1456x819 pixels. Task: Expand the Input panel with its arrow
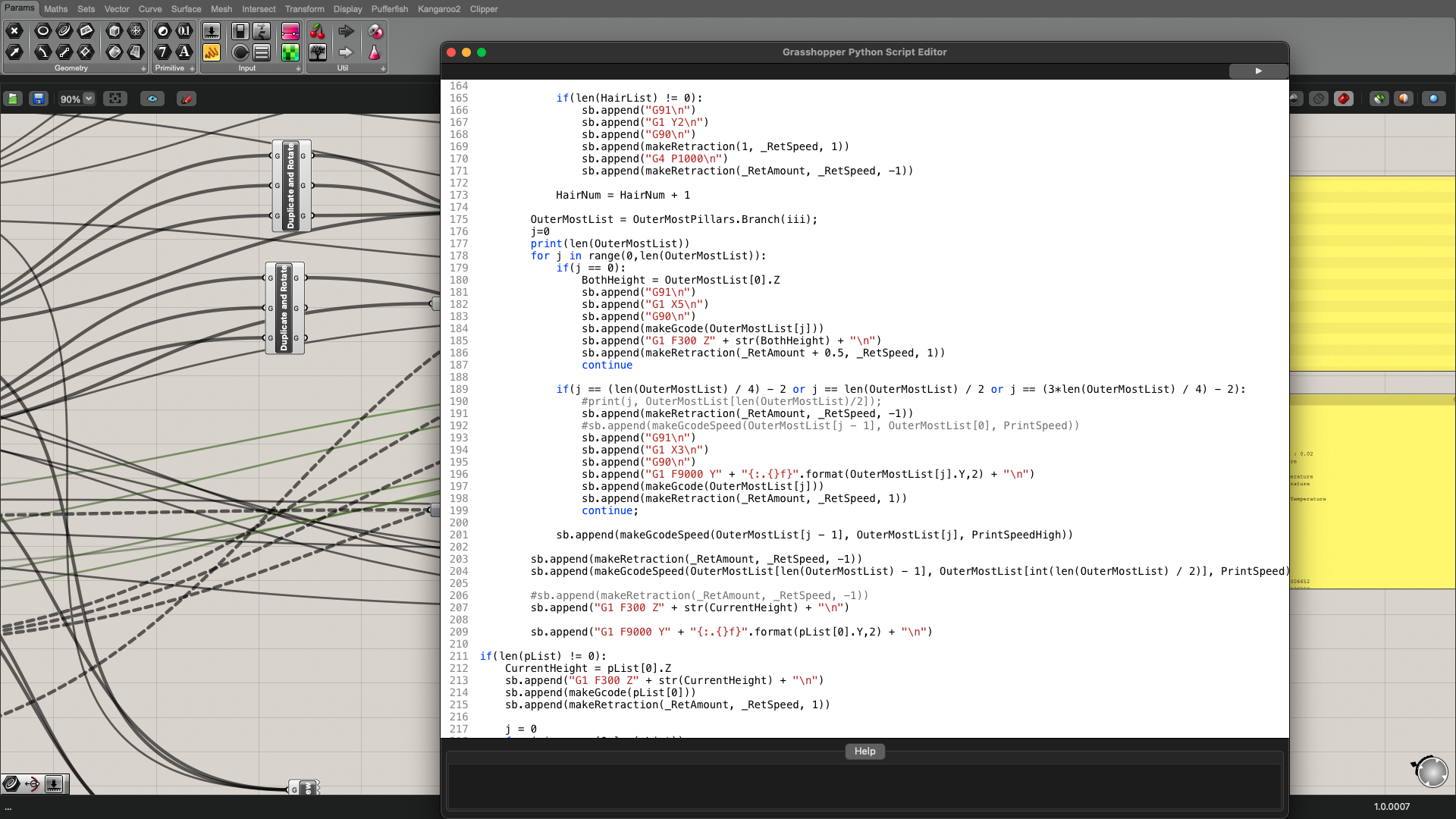[x=297, y=69]
